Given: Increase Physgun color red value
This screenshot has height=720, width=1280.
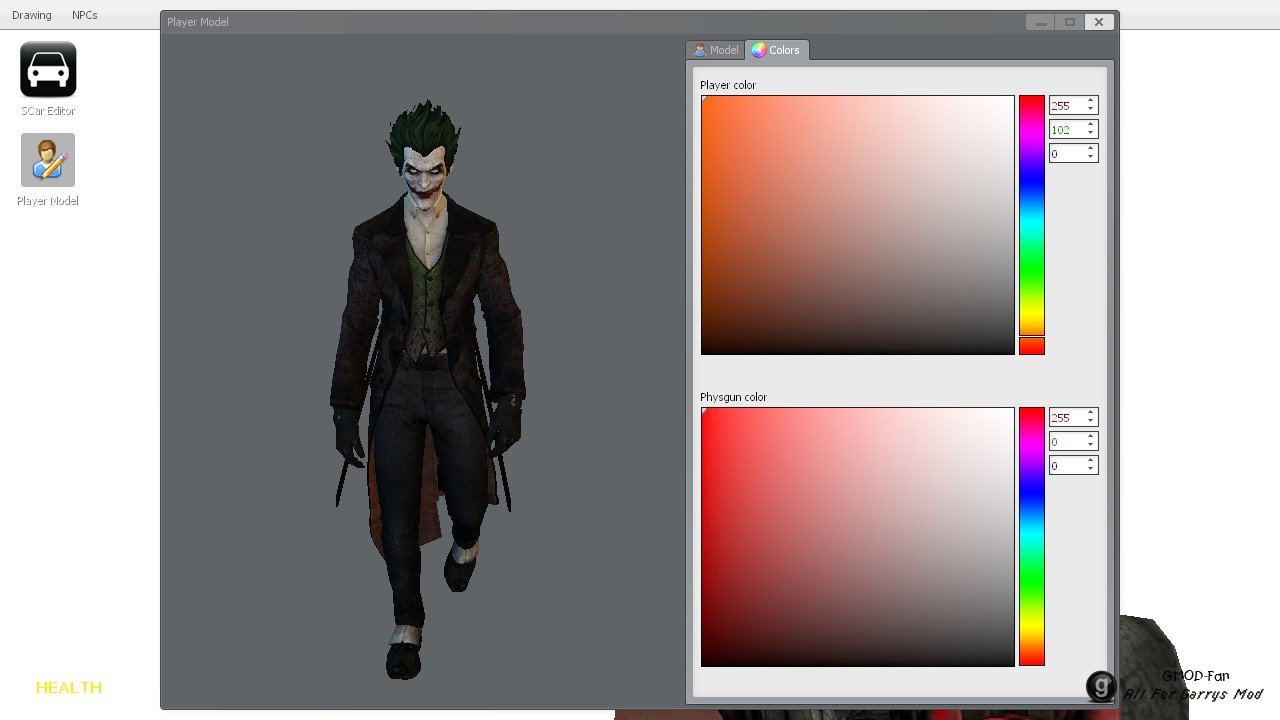Looking at the screenshot, I should 1091,413.
